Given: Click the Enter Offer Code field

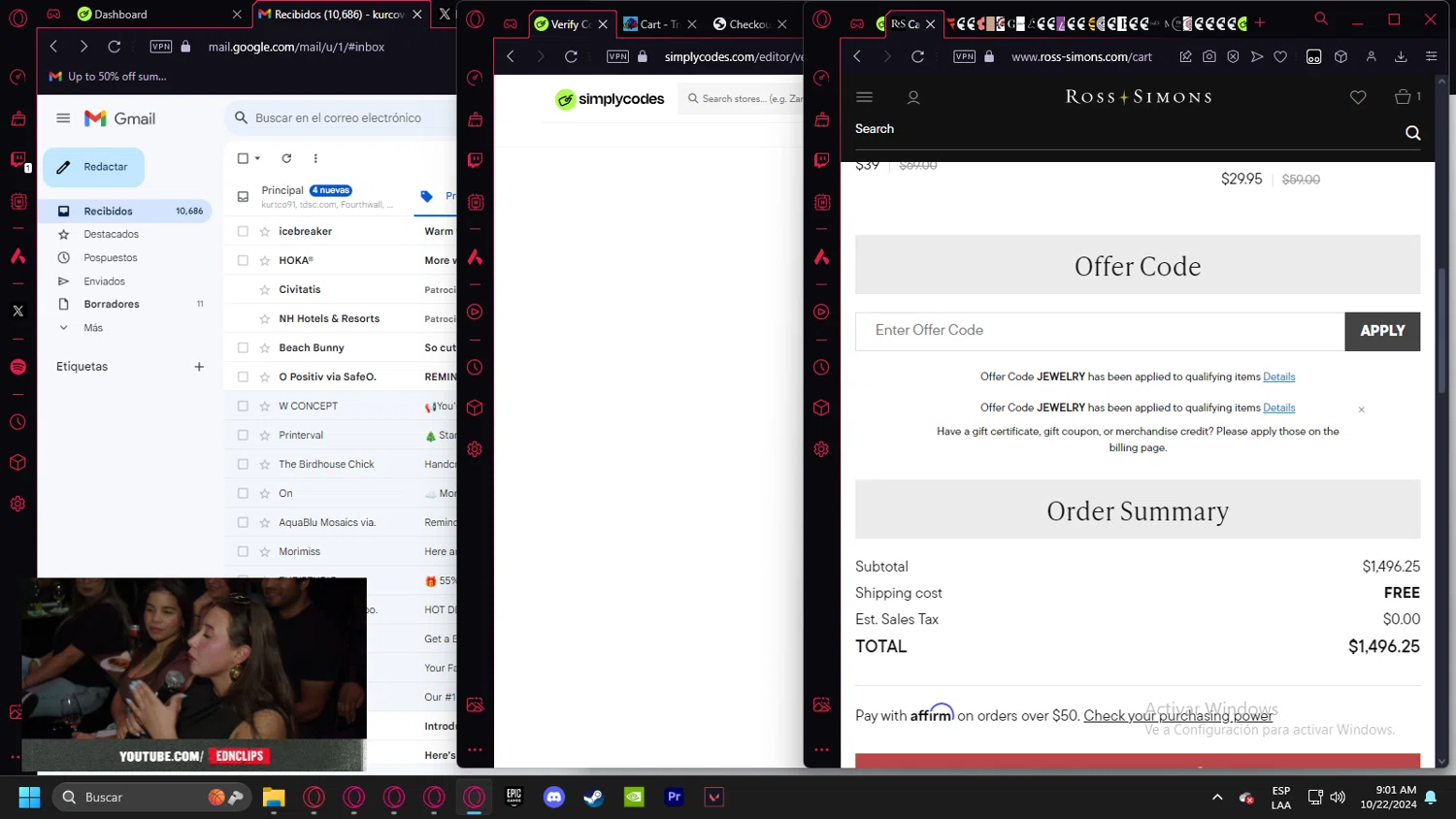Looking at the screenshot, I should tap(1100, 331).
